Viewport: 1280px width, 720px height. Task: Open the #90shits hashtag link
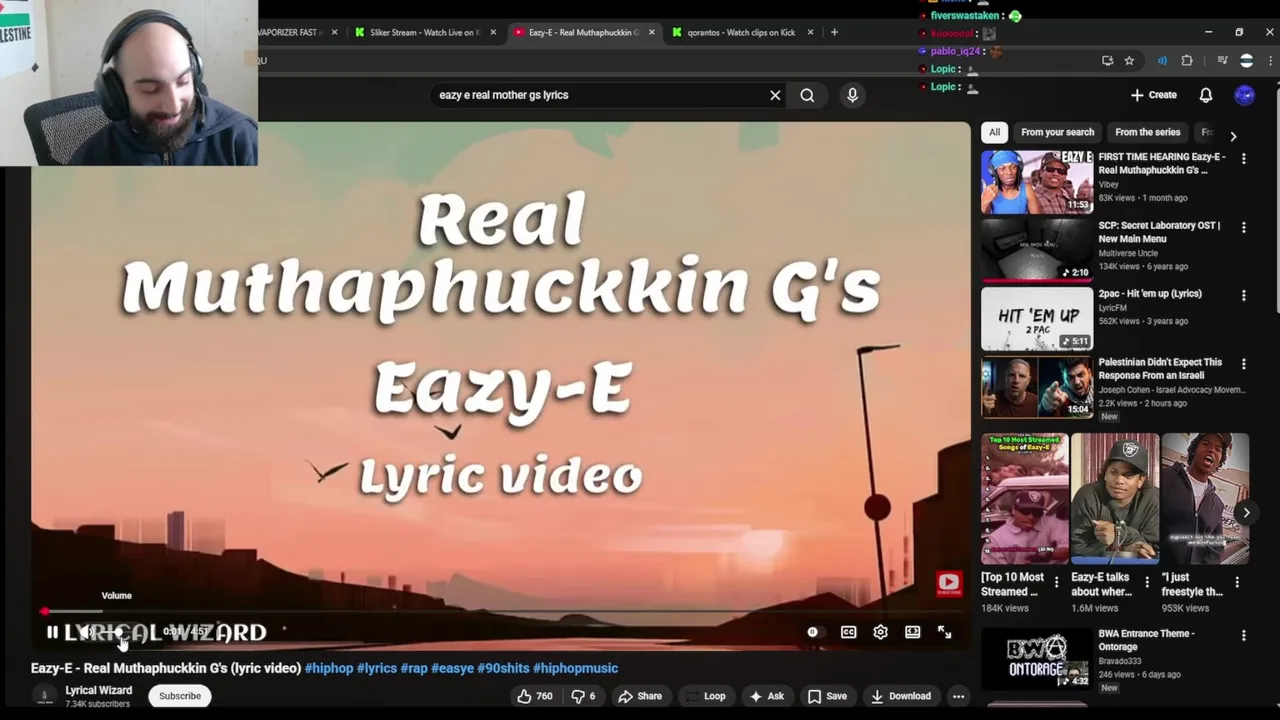point(503,668)
